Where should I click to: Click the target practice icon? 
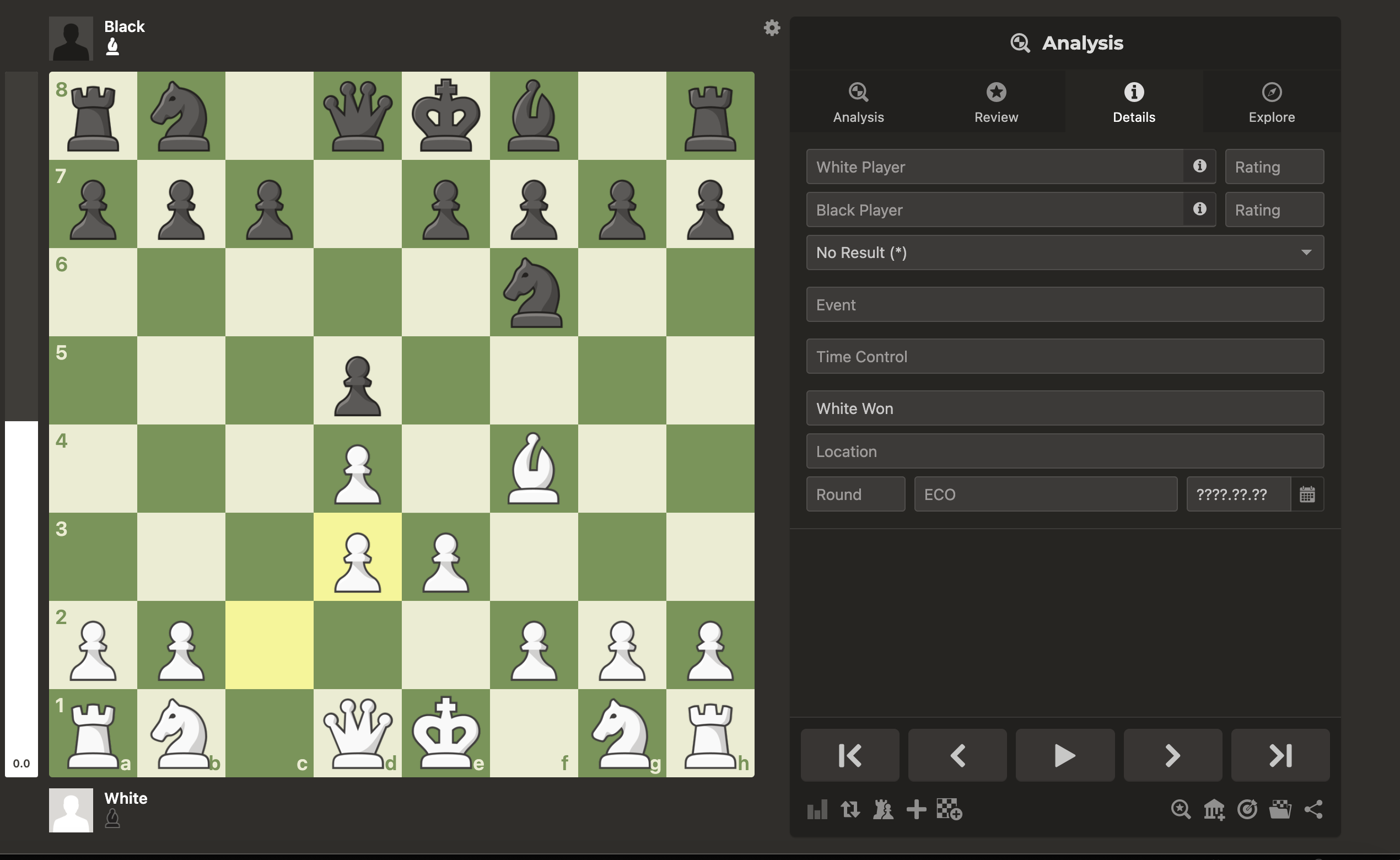pyautogui.click(x=1247, y=809)
